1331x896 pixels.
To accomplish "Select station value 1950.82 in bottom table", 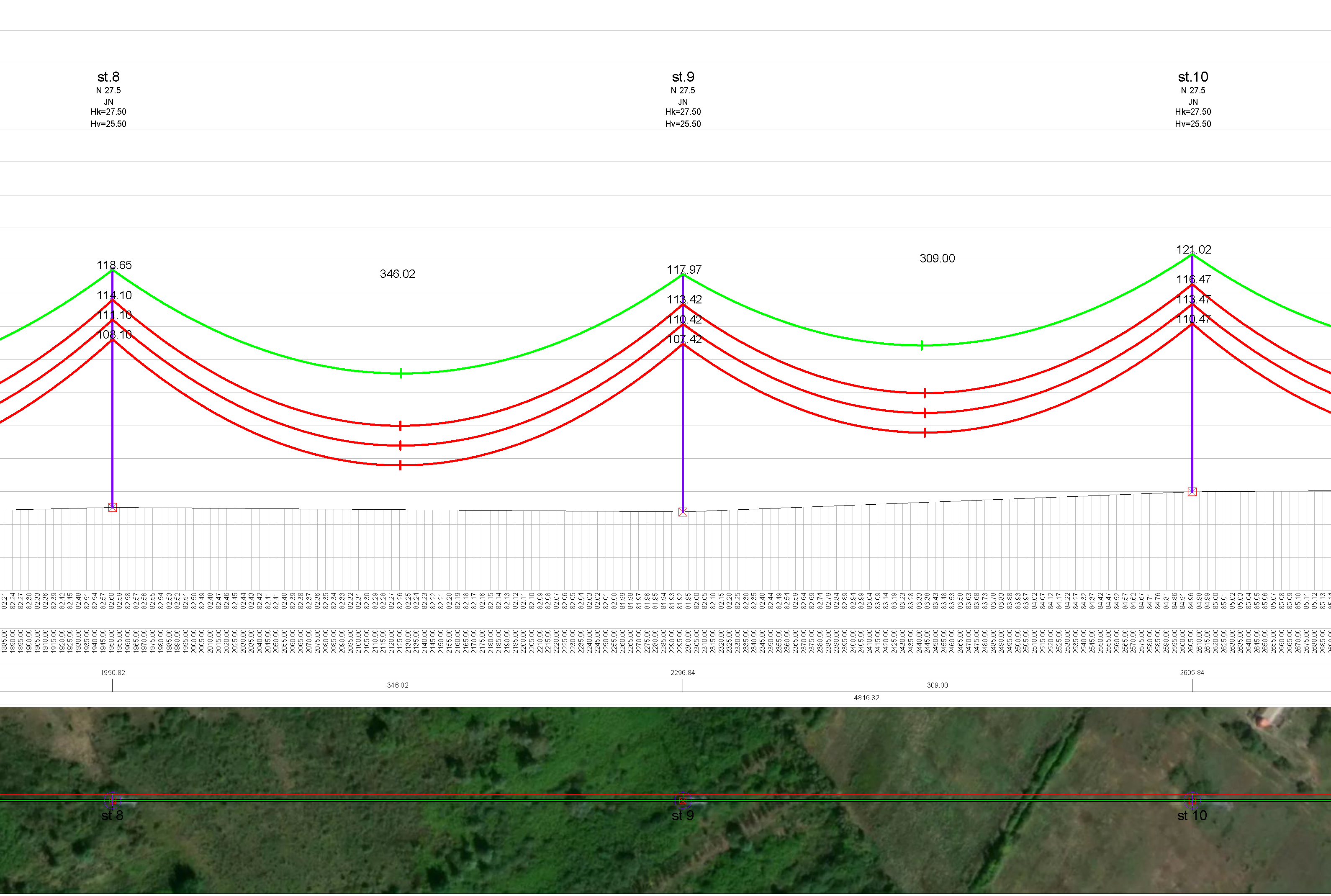I will pyautogui.click(x=113, y=673).
